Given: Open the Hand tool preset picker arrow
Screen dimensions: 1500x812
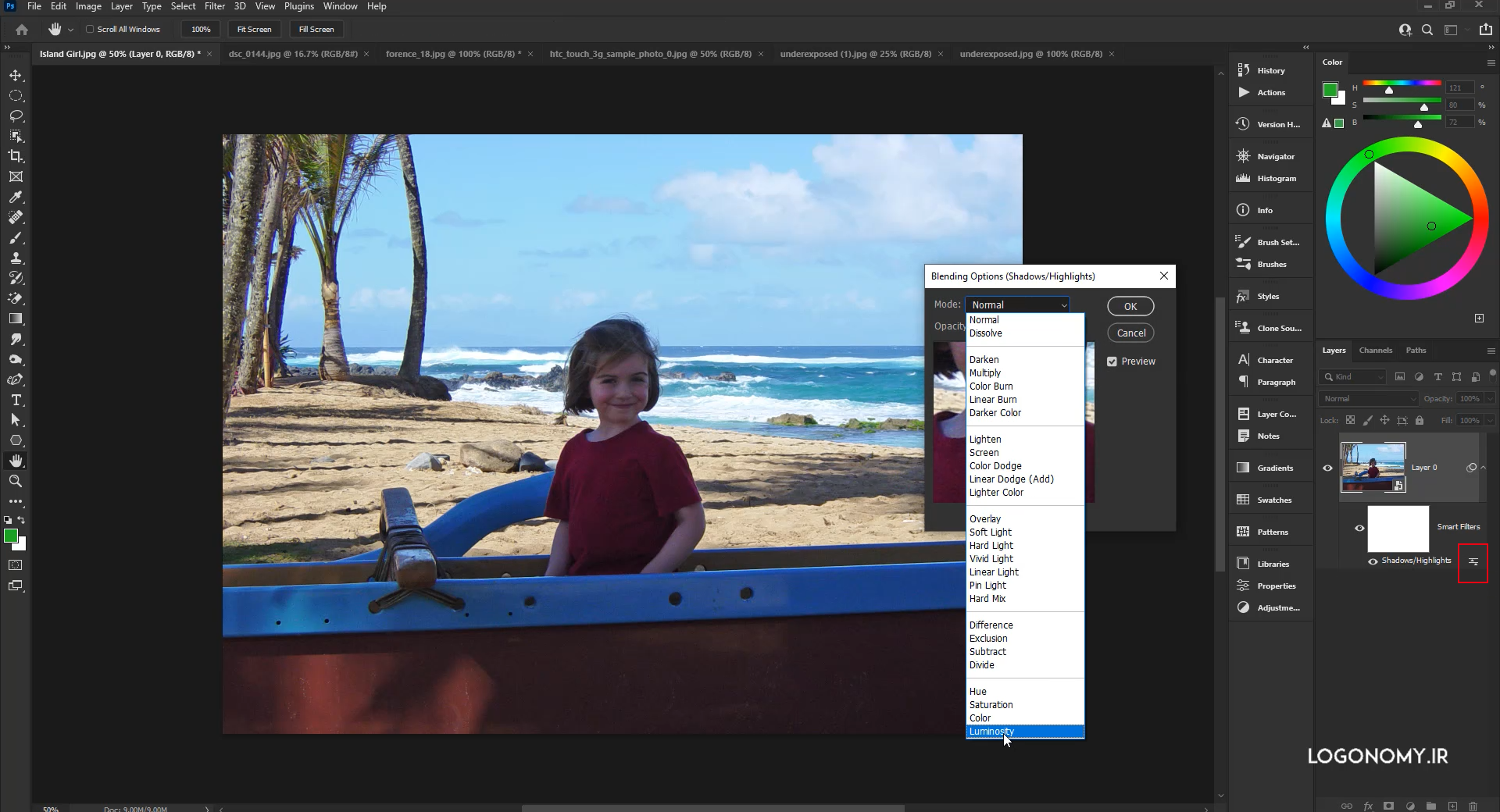Looking at the screenshot, I should [x=70, y=30].
